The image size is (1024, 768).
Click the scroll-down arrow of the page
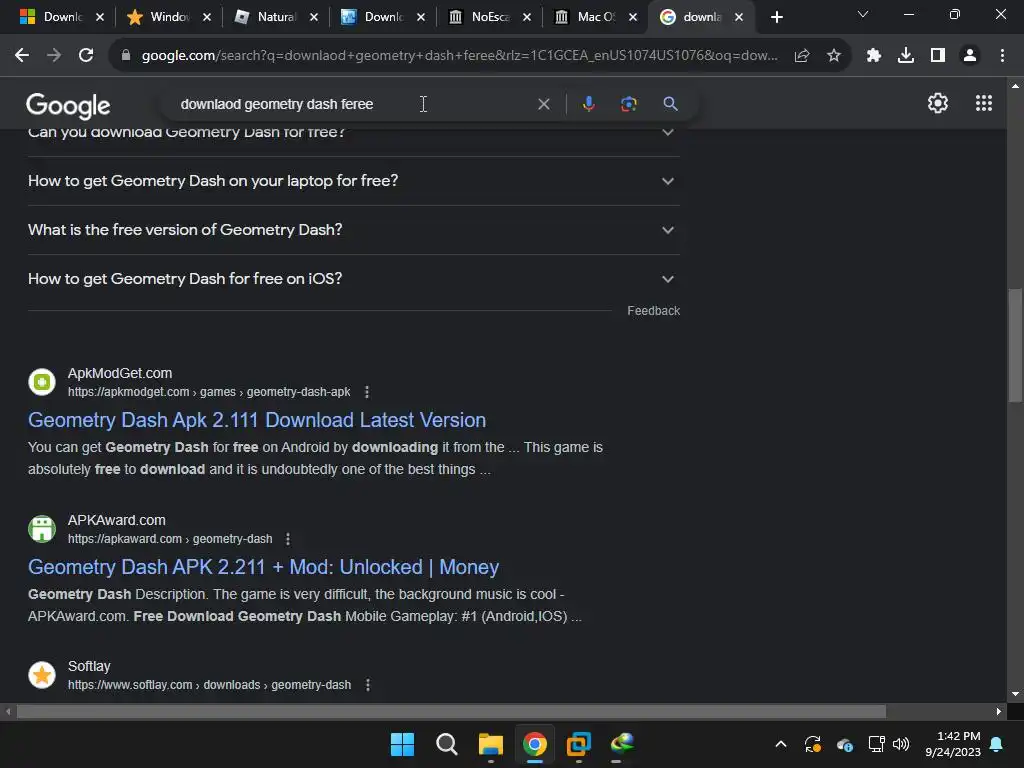[x=1016, y=694]
